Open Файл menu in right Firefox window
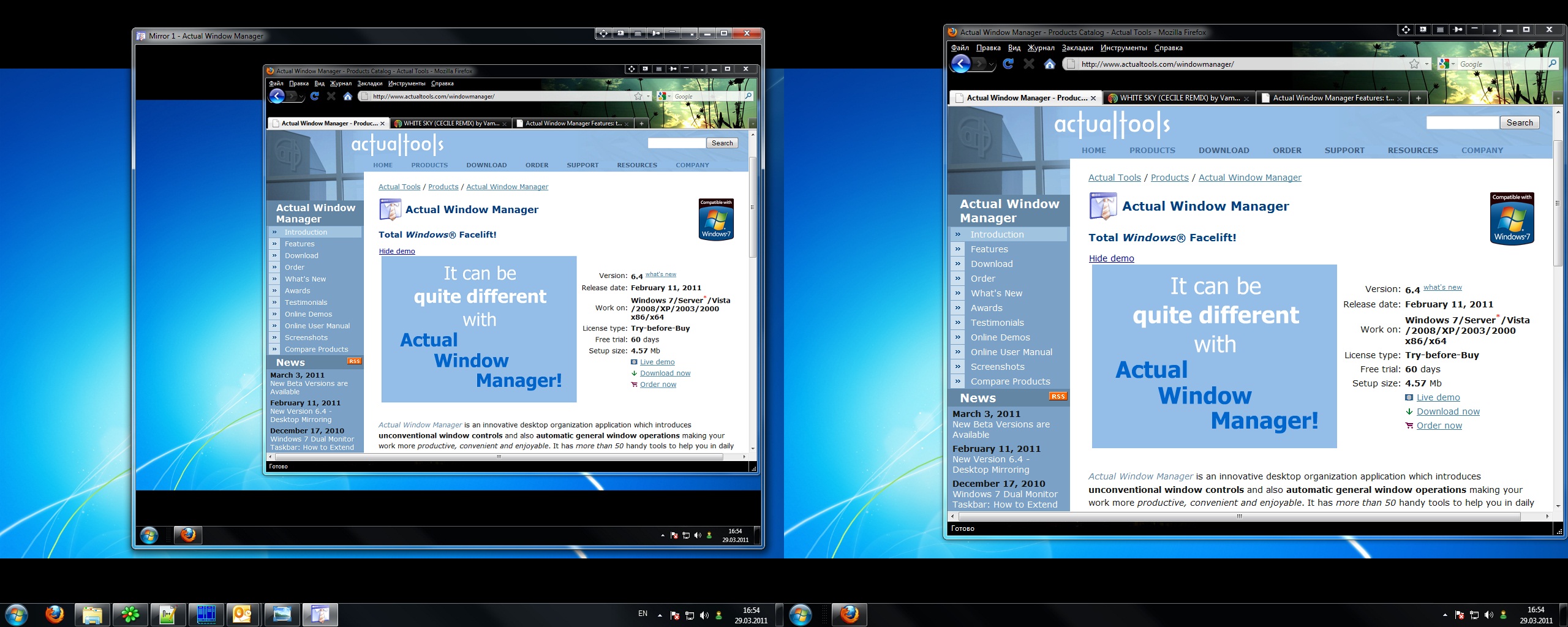The height and width of the screenshot is (627, 1568). (x=960, y=48)
